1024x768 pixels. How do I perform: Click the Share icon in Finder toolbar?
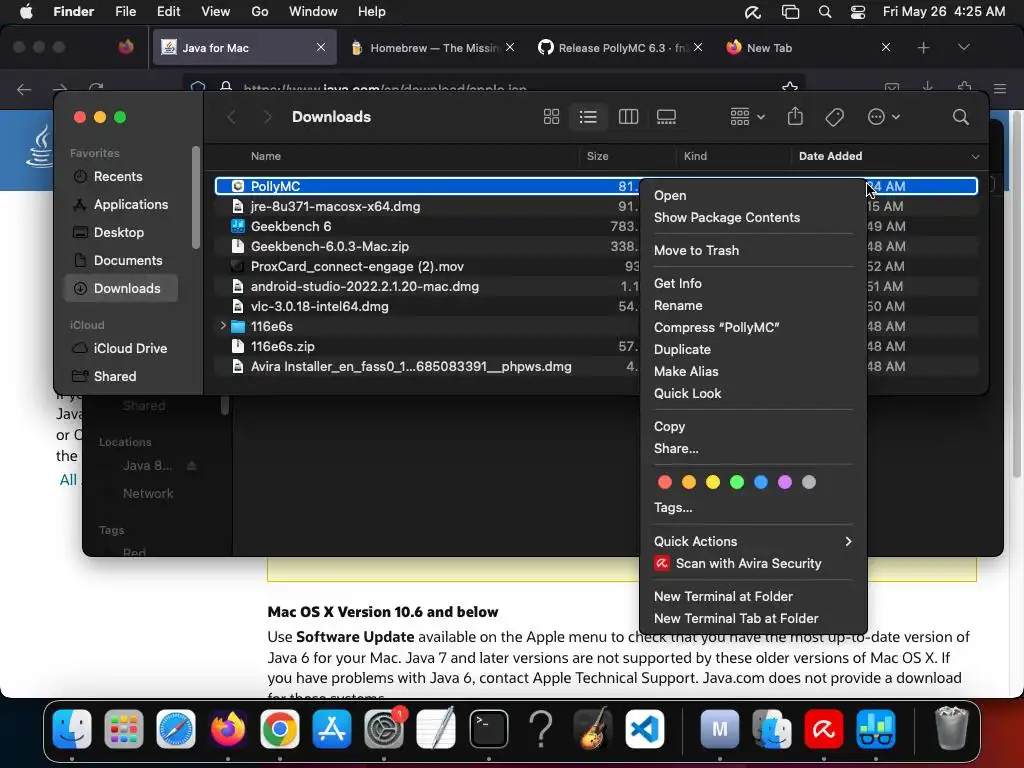pos(795,117)
